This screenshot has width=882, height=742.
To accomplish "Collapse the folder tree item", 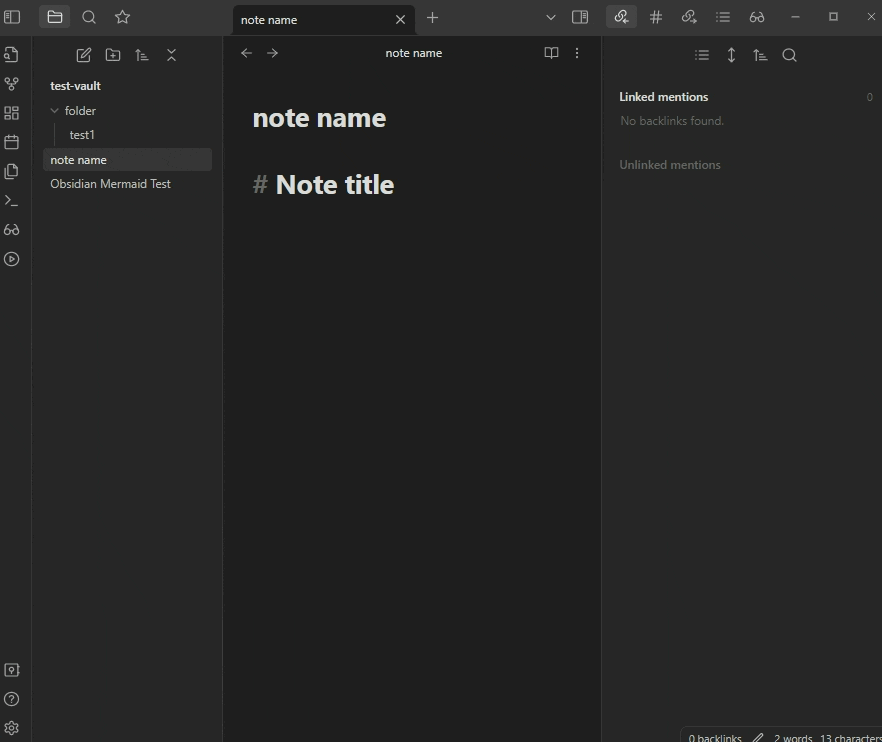I will coord(55,110).
